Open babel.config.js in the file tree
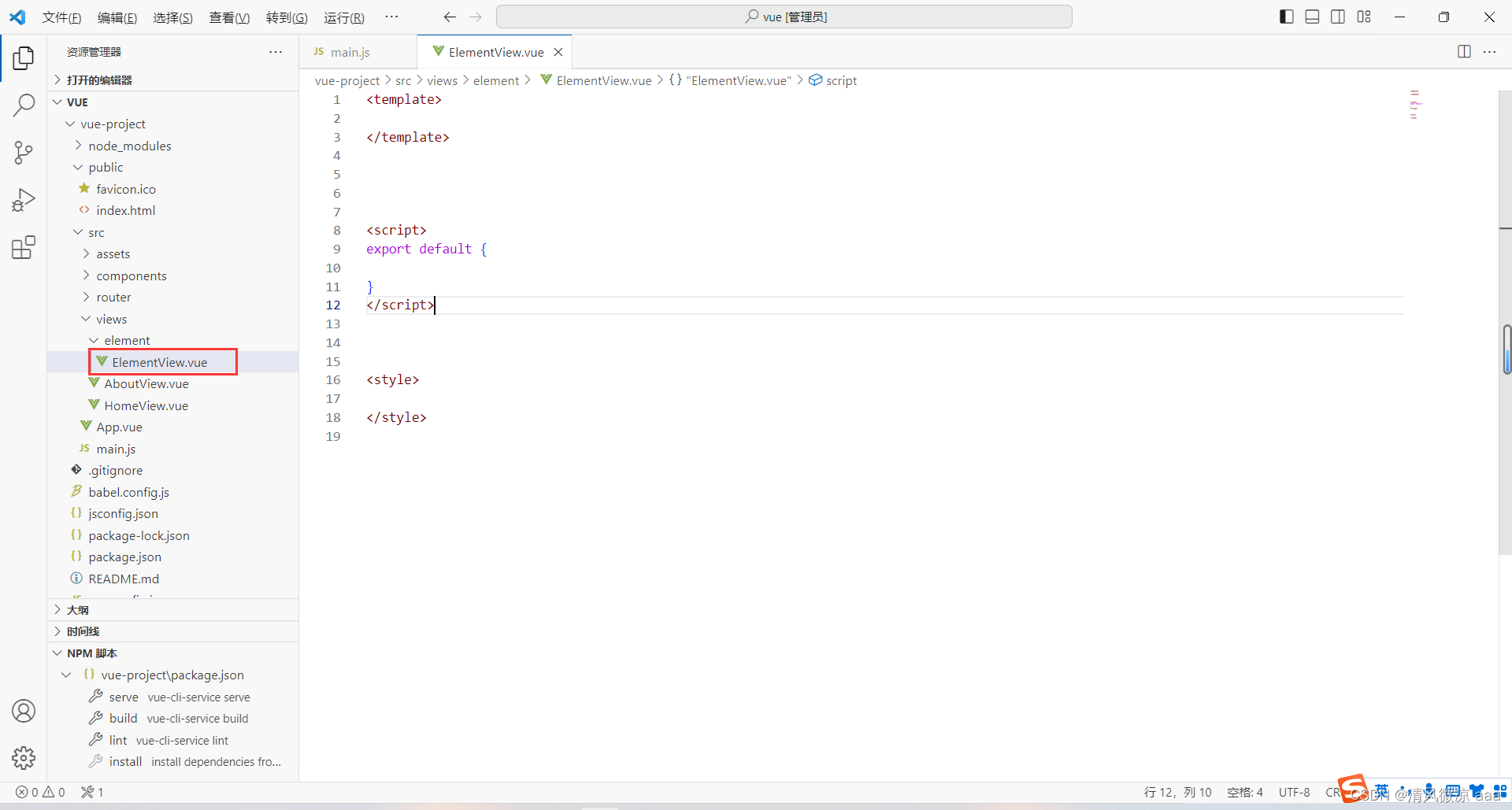The image size is (1512, 810). pos(128,492)
